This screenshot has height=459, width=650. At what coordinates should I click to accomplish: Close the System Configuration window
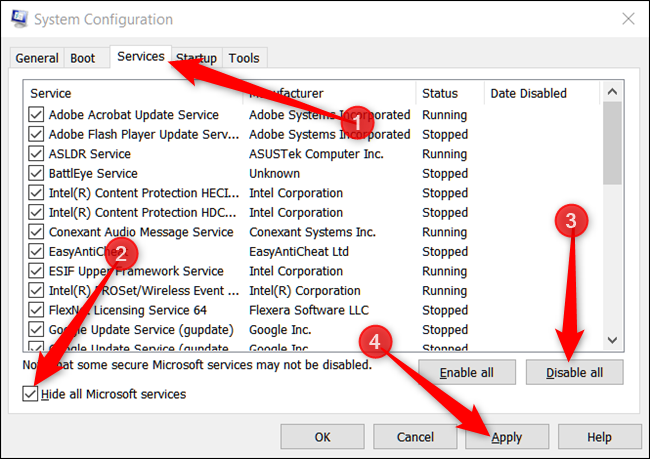click(x=628, y=19)
